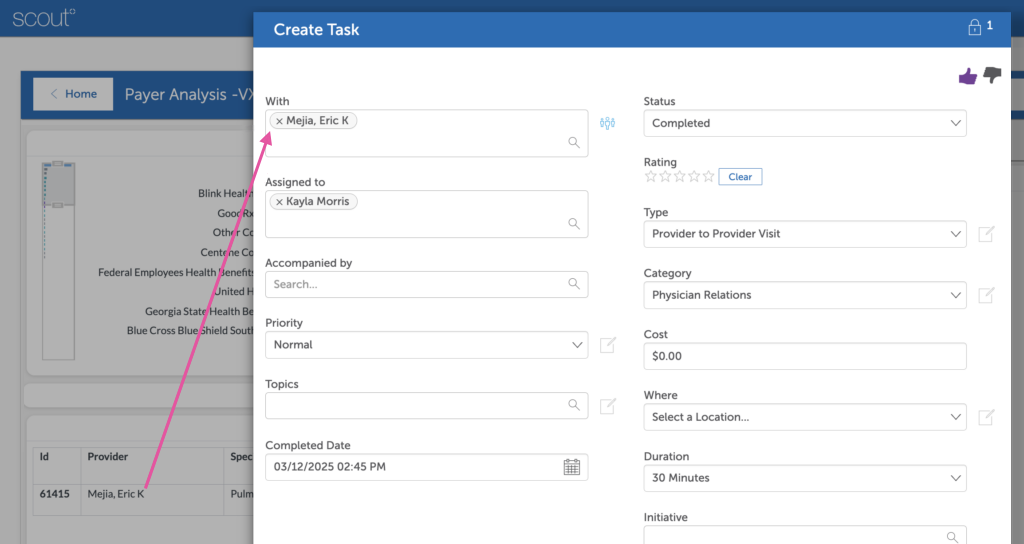Open the Priority dropdown set to Normal
The image size is (1024, 544).
(426, 345)
